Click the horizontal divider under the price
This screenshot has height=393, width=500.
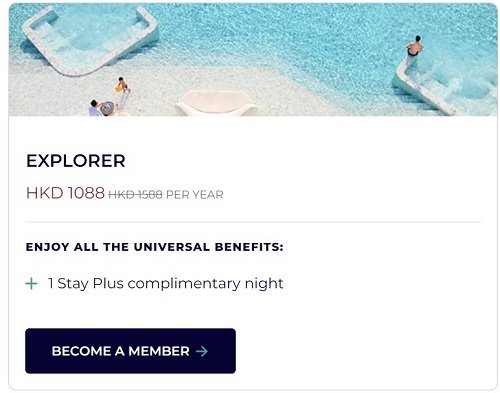[x=253, y=221]
